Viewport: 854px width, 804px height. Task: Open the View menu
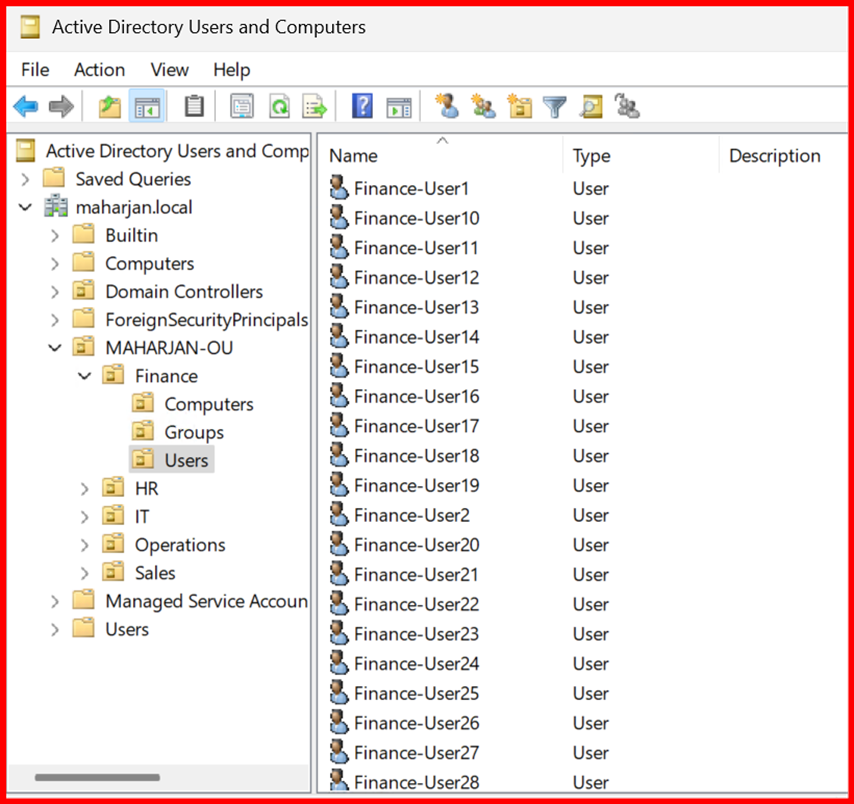(169, 70)
